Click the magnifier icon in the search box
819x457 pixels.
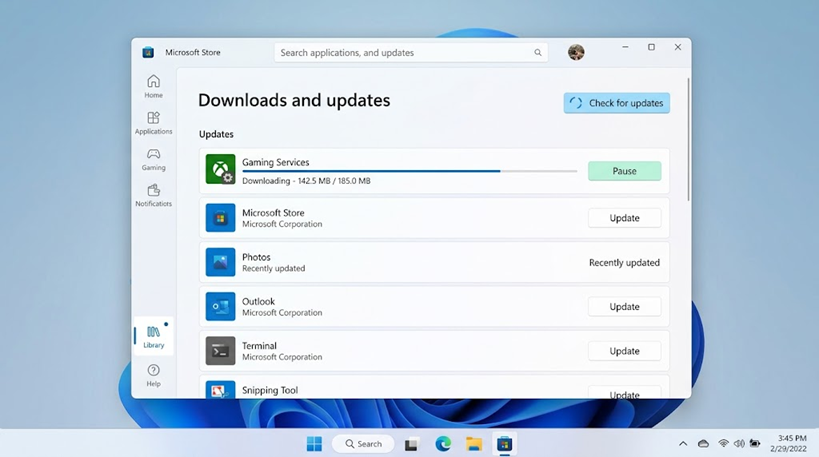537,52
